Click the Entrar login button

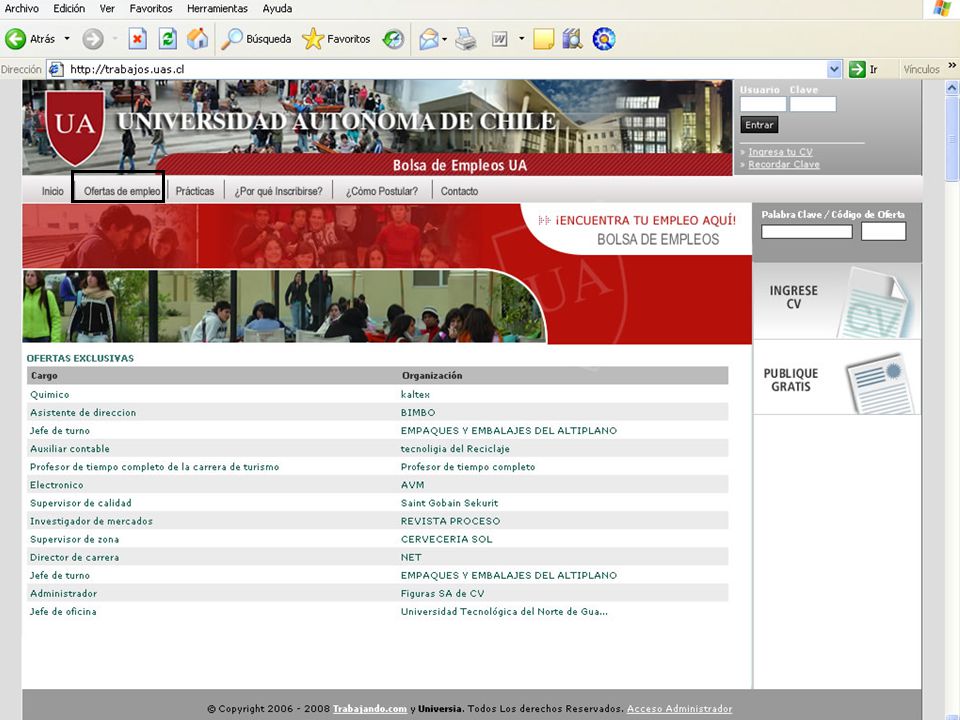pyautogui.click(x=759, y=125)
